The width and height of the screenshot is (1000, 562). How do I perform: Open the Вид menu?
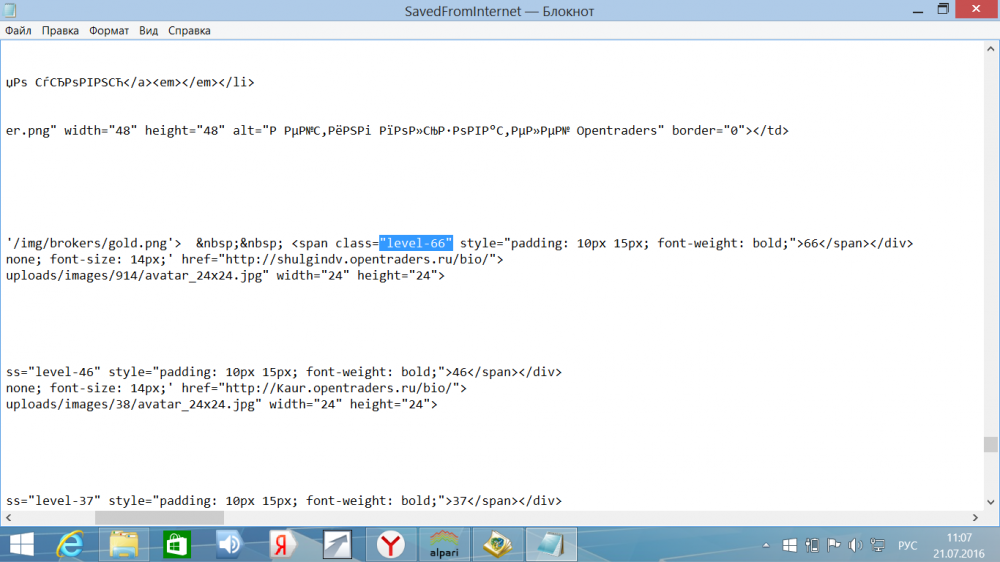click(x=149, y=31)
